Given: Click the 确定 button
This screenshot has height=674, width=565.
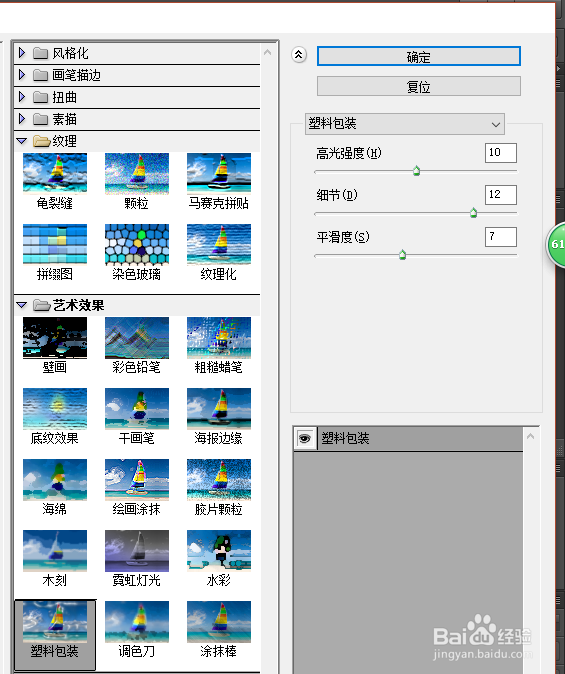Looking at the screenshot, I should click(x=419, y=56).
